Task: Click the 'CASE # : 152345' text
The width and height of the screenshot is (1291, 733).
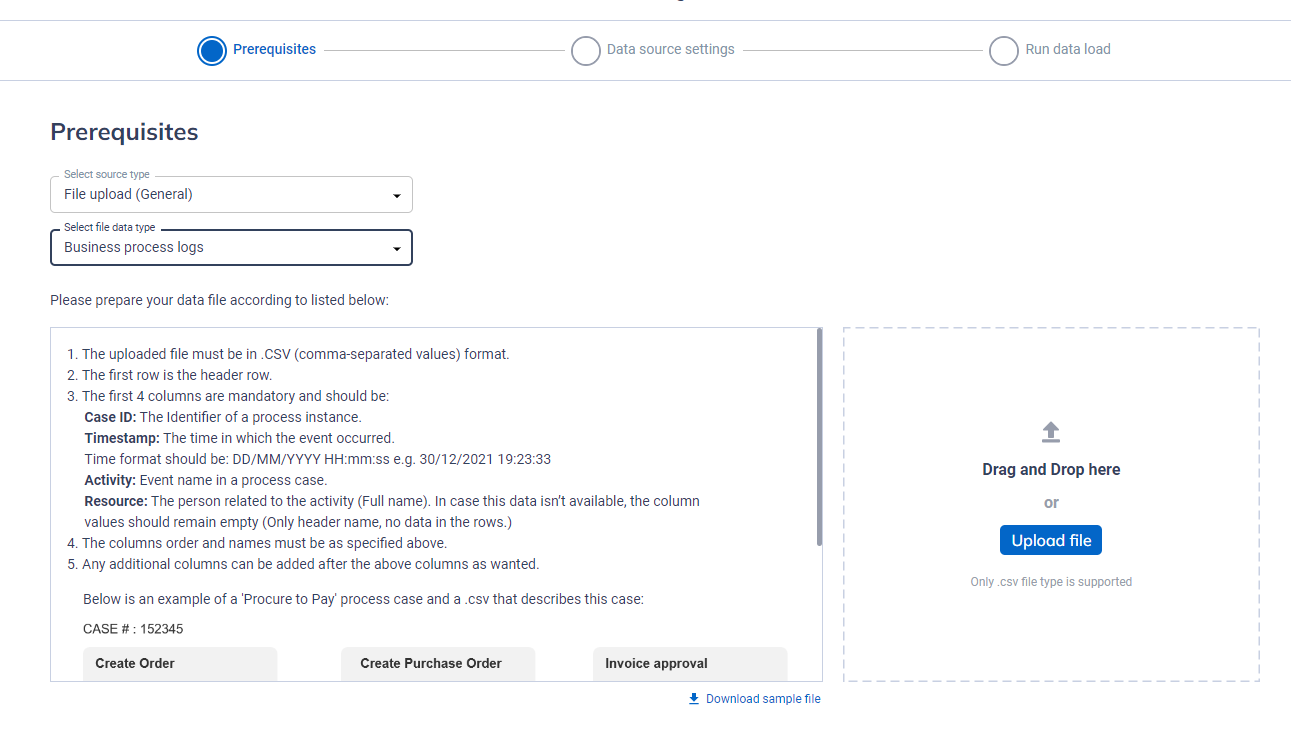Action: click(133, 629)
